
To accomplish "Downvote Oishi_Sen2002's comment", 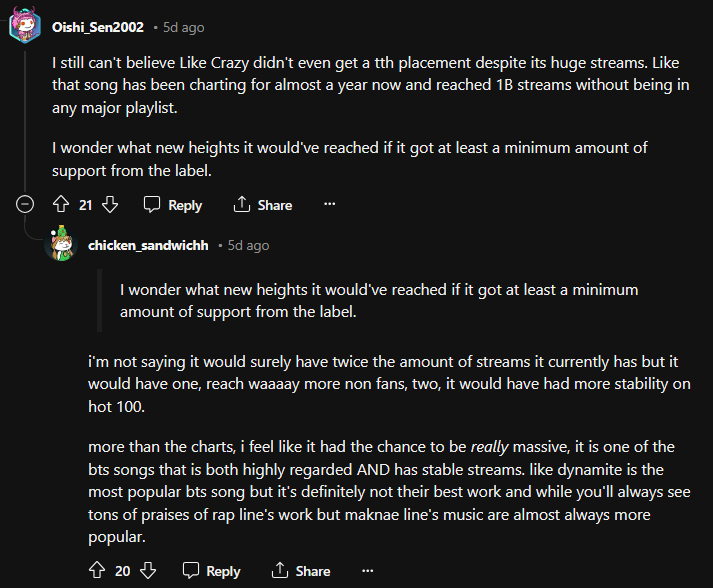I will [x=110, y=205].
